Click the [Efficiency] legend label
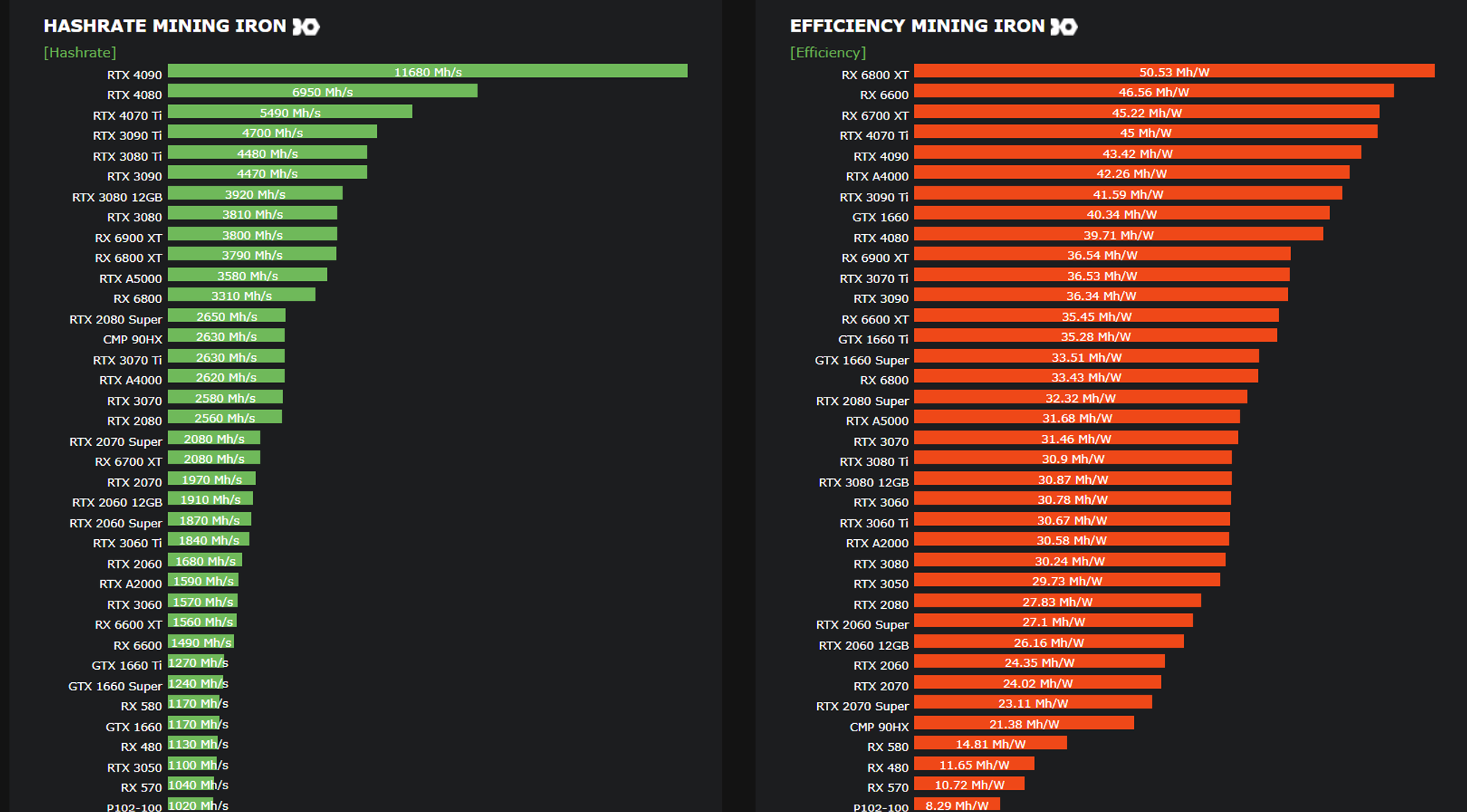1467x812 pixels. point(828,53)
